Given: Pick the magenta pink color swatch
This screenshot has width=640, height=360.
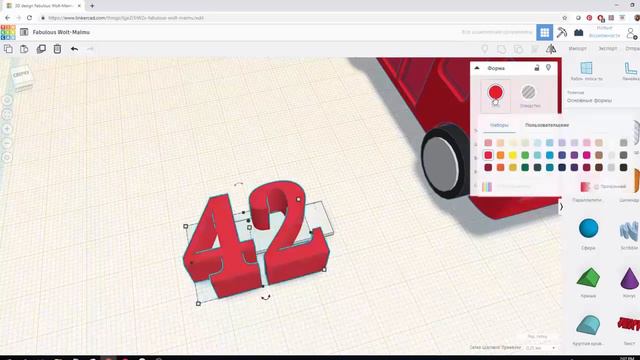Looking at the screenshot, I should [587, 155].
